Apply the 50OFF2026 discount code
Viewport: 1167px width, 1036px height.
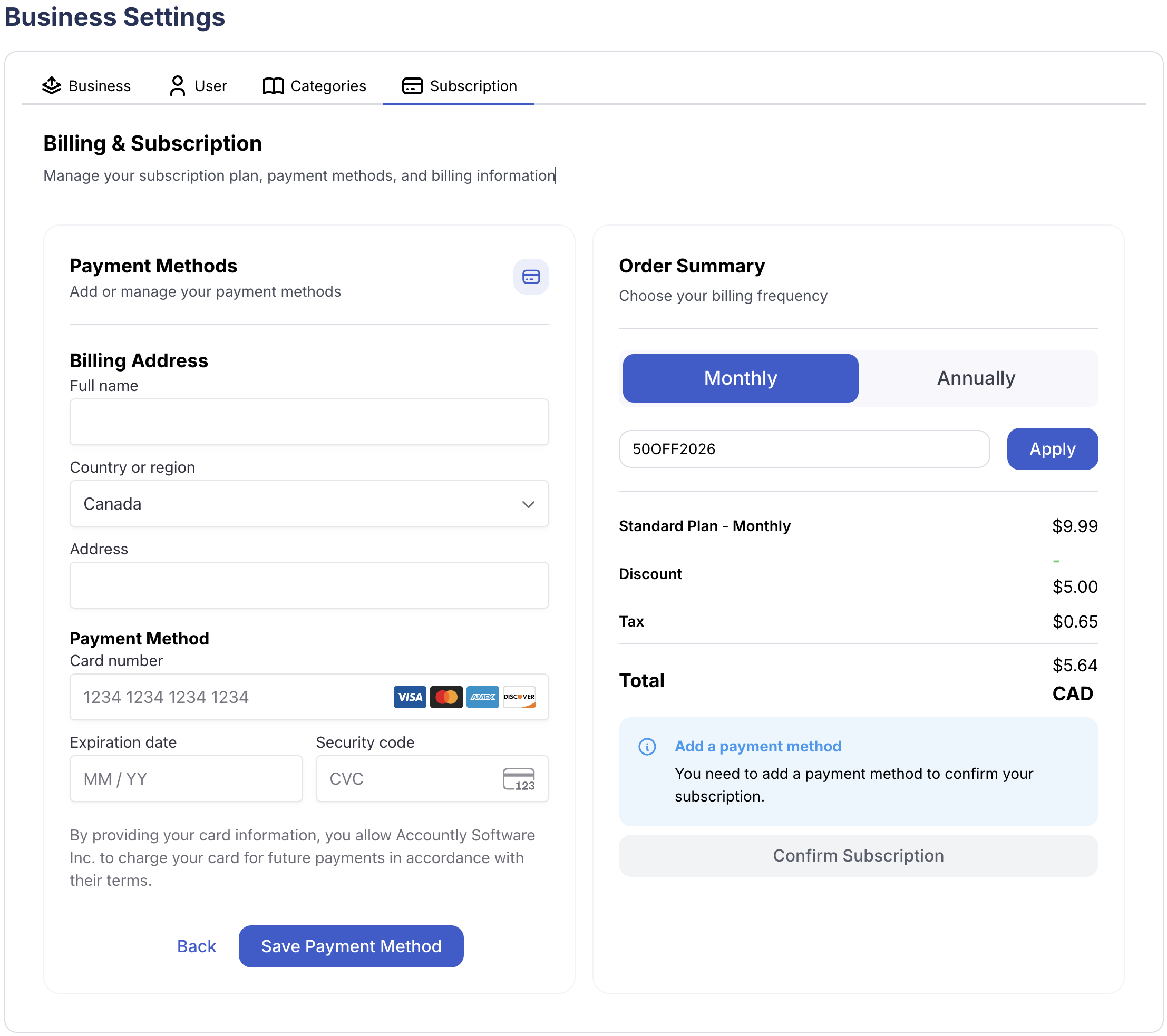coord(1052,448)
